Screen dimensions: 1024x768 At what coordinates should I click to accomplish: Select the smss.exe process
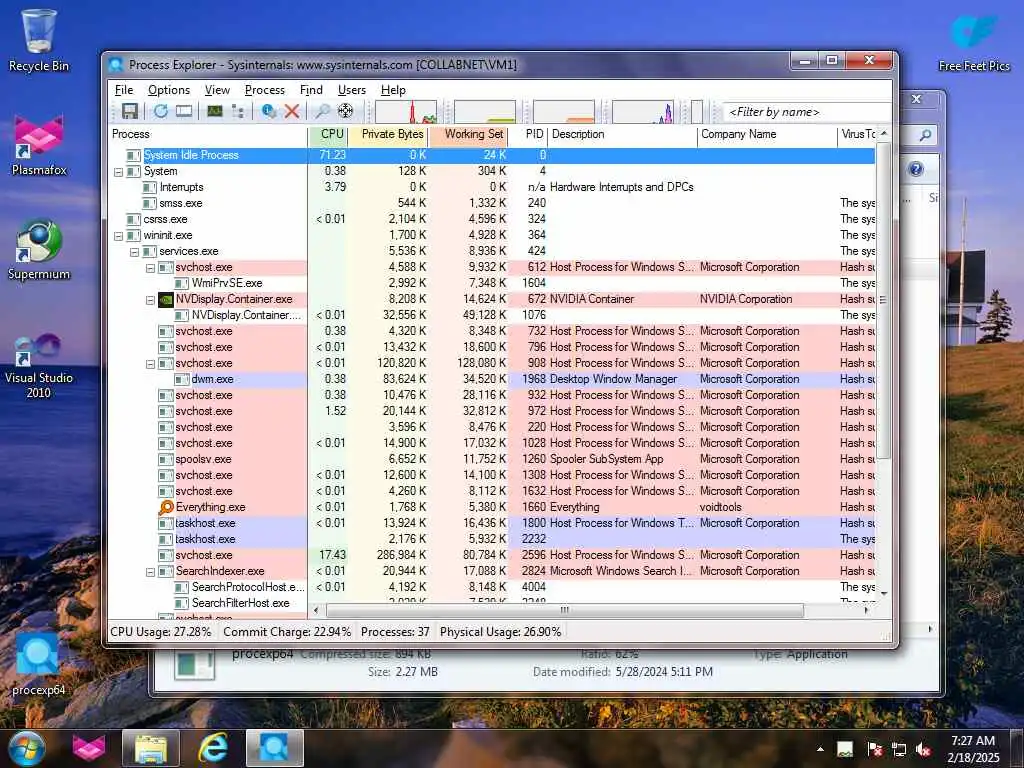tap(492, 203)
